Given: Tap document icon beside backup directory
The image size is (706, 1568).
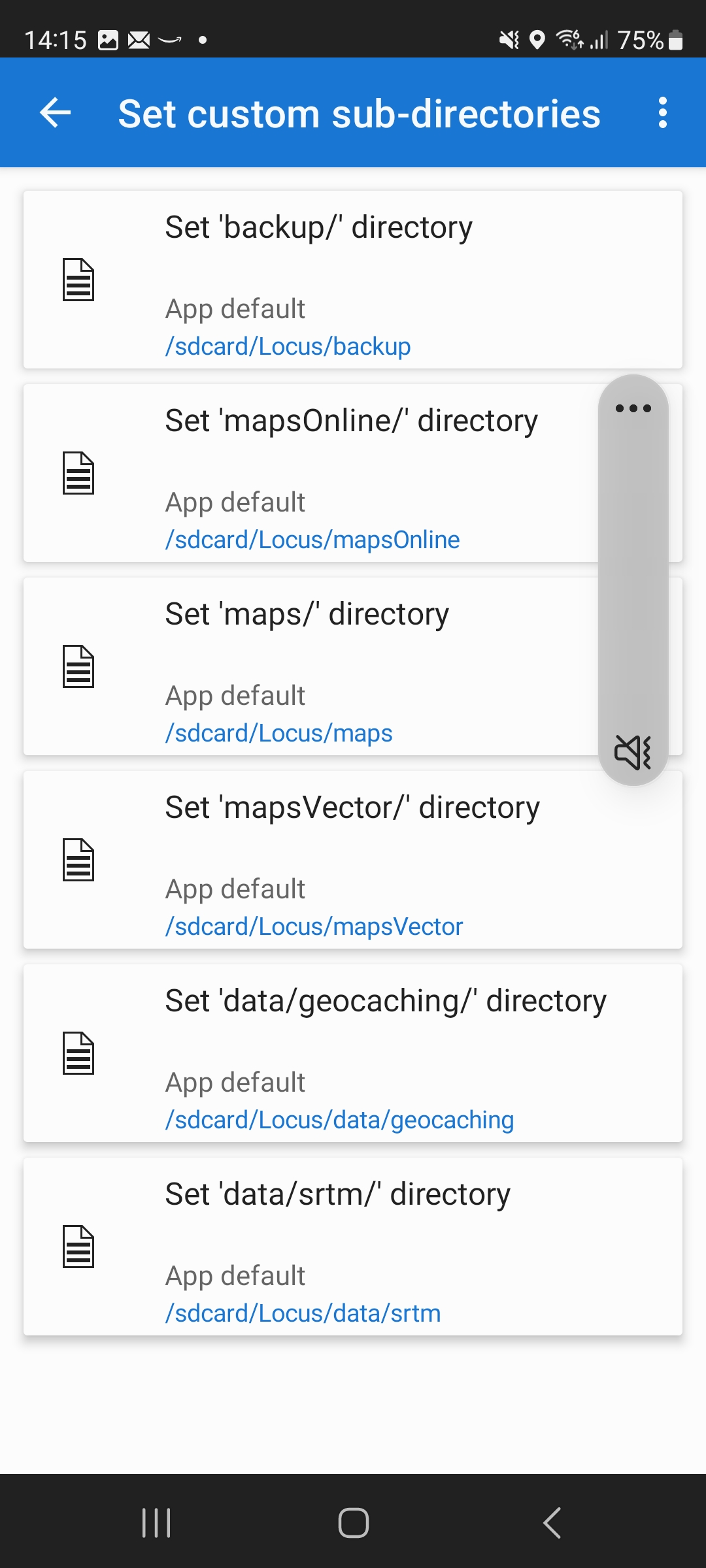Looking at the screenshot, I should 78,280.
